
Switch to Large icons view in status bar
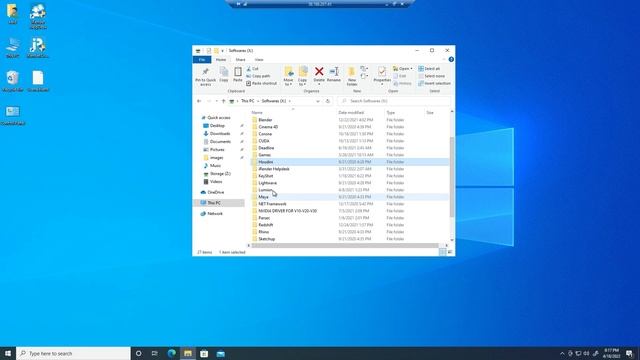point(450,252)
